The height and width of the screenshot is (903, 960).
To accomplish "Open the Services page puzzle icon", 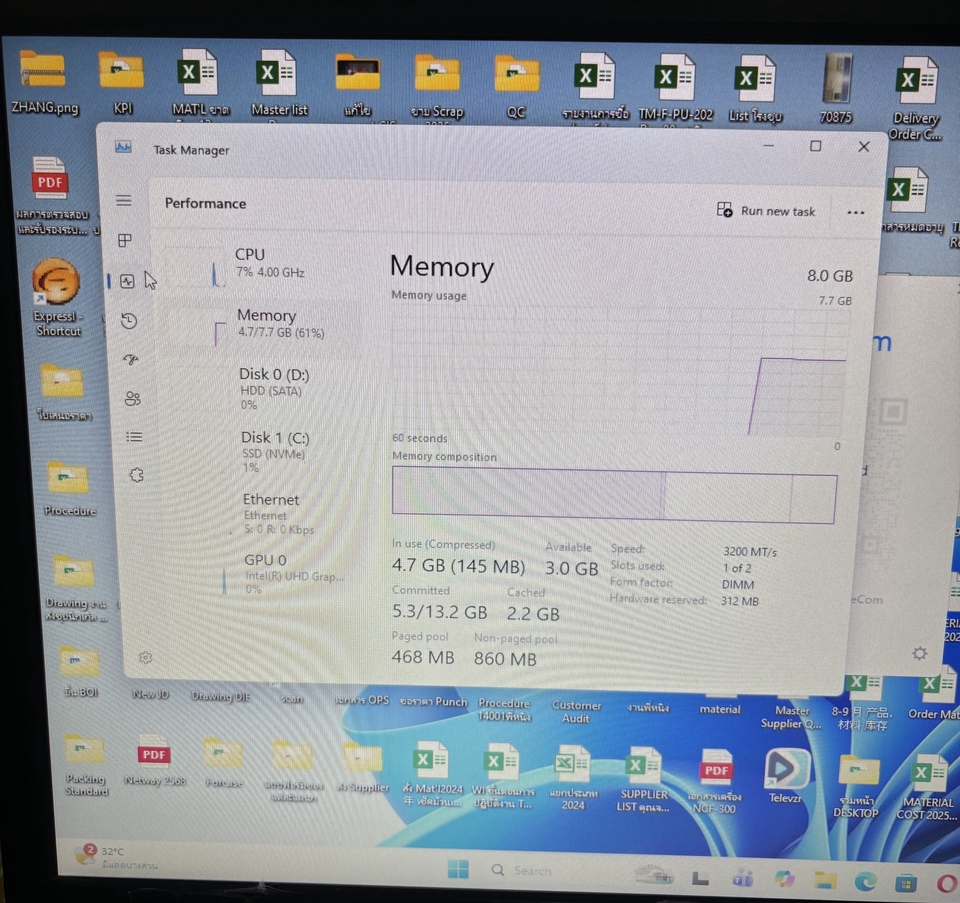I will point(137,476).
